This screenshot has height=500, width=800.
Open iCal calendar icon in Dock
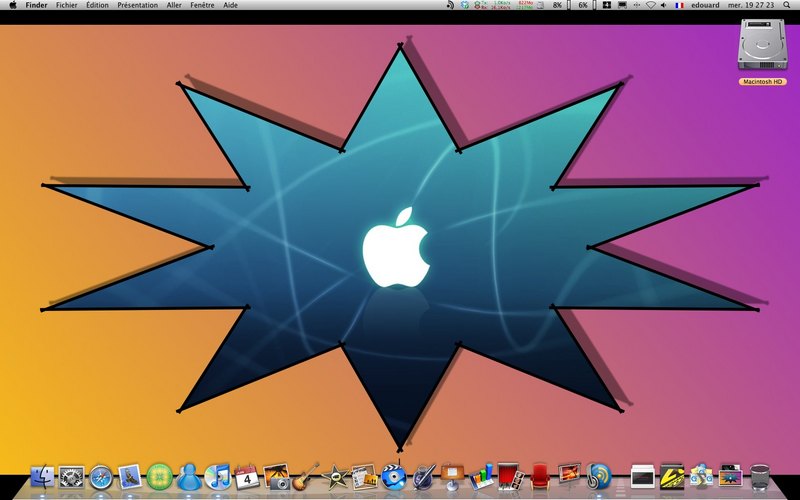247,478
